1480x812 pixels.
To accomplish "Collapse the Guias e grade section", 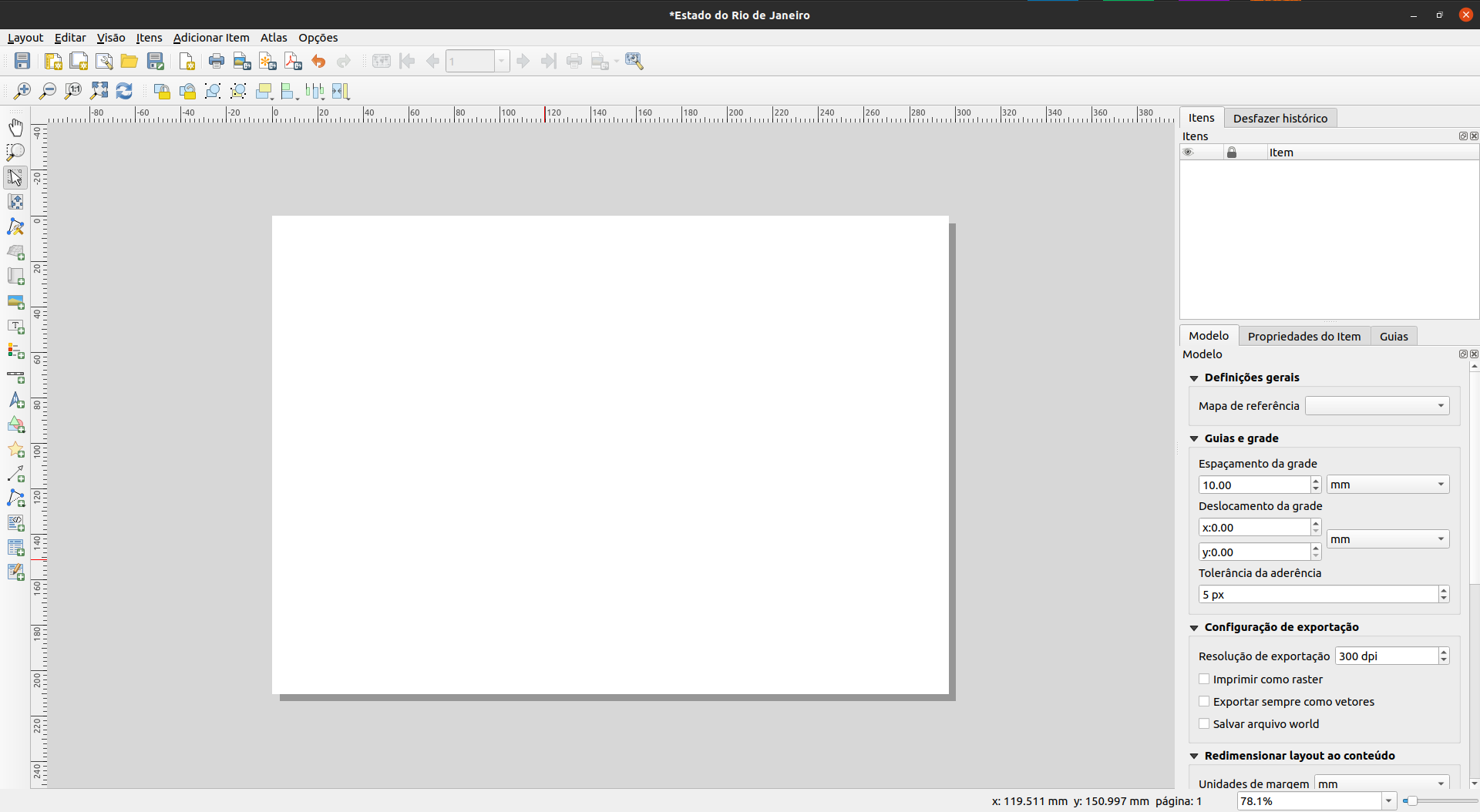I will (x=1194, y=438).
